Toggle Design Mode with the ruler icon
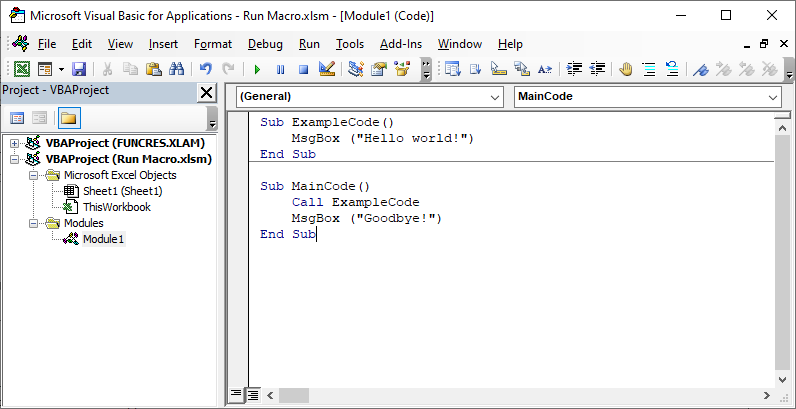The width and height of the screenshot is (796, 409). [327, 69]
